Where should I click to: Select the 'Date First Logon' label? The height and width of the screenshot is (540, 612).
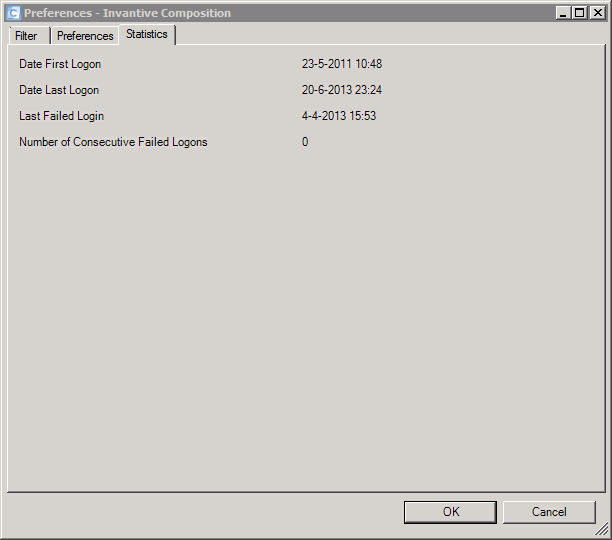pyautogui.click(x=60, y=64)
